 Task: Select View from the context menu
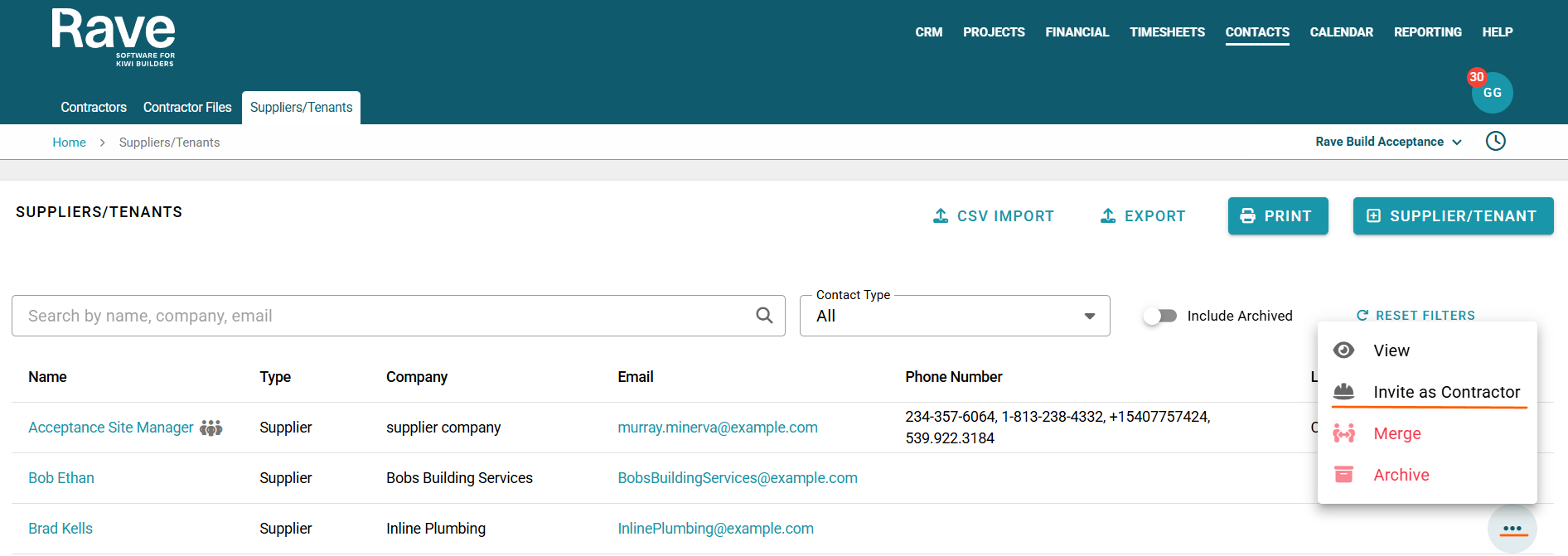coord(1391,351)
